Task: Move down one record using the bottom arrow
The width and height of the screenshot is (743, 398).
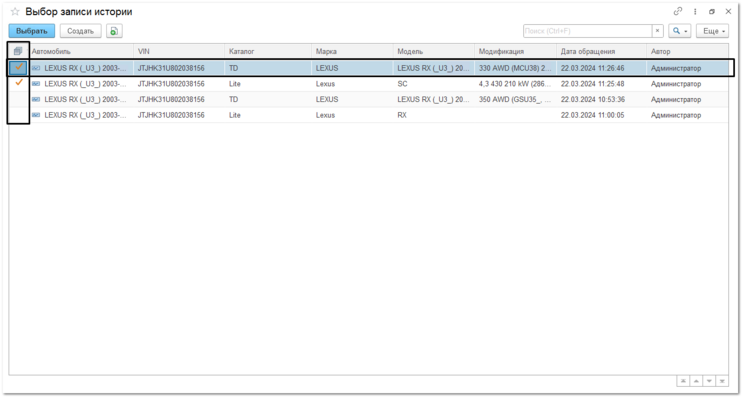Action: click(x=709, y=381)
